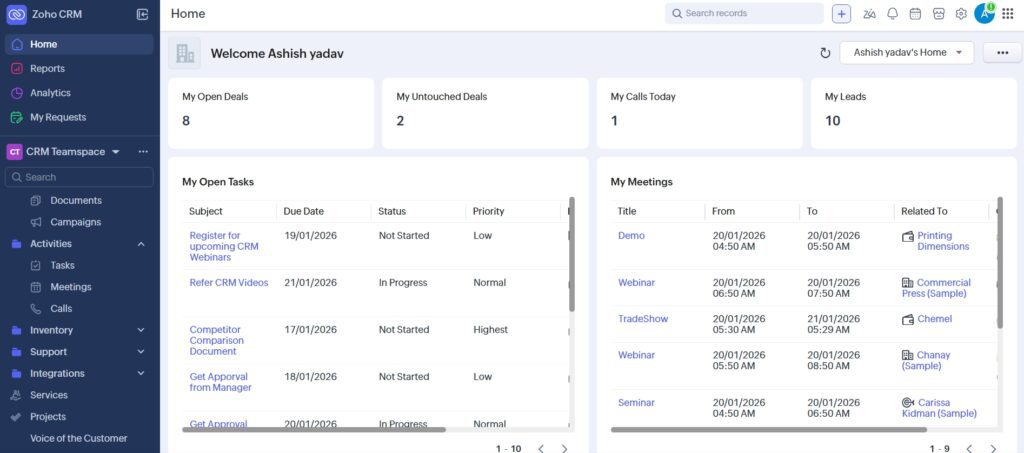The image size is (1024, 453).
Task: Open the My Leads card
Action: (914, 113)
